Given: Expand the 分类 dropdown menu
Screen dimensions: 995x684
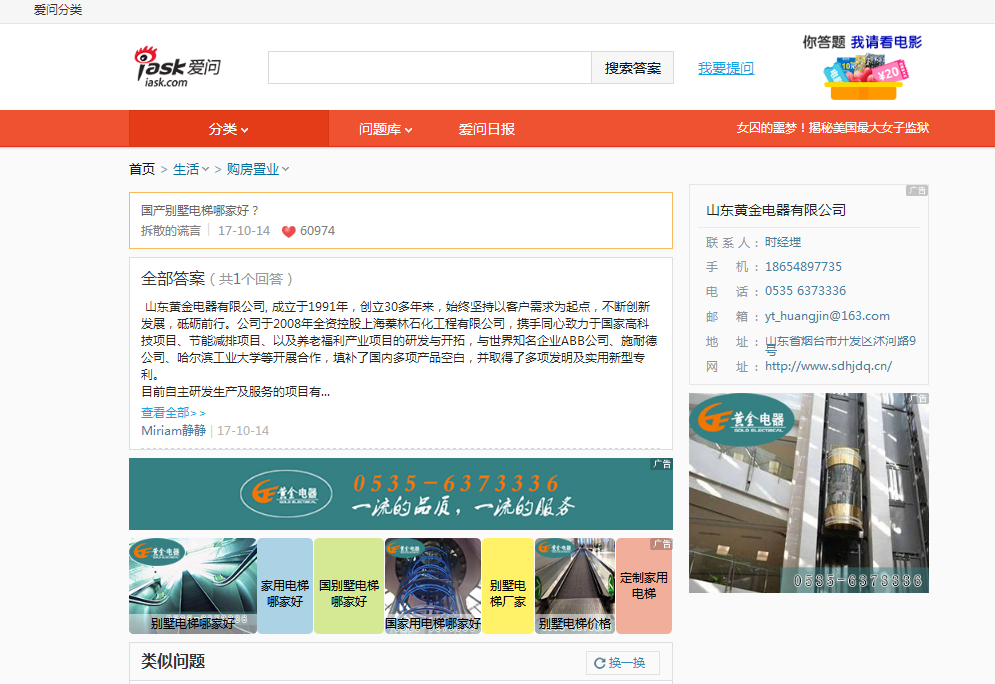Looking at the screenshot, I should pyautogui.click(x=228, y=129).
